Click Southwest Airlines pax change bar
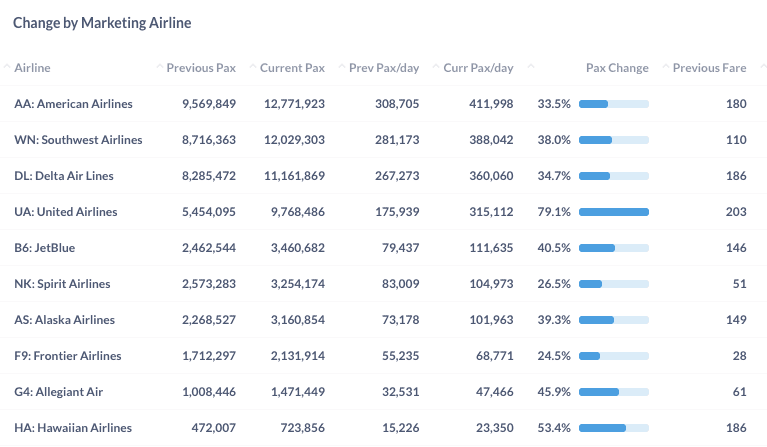Screen dimensions: 767x447 tap(614, 140)
